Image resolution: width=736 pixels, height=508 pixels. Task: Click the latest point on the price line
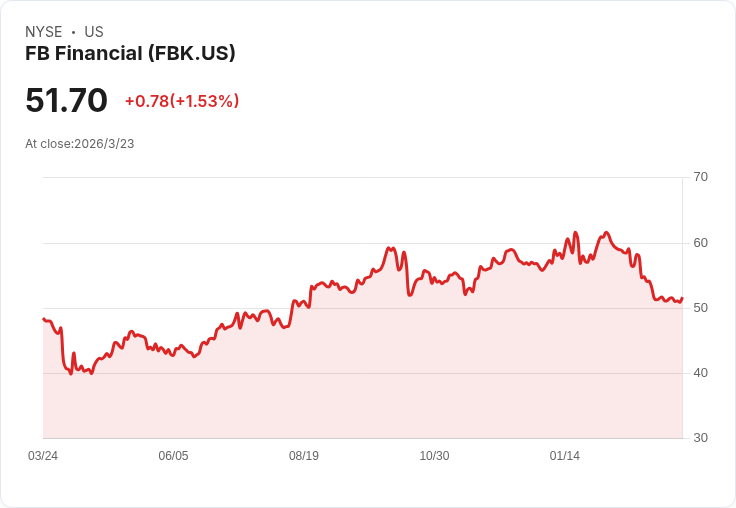pos(682,298)
